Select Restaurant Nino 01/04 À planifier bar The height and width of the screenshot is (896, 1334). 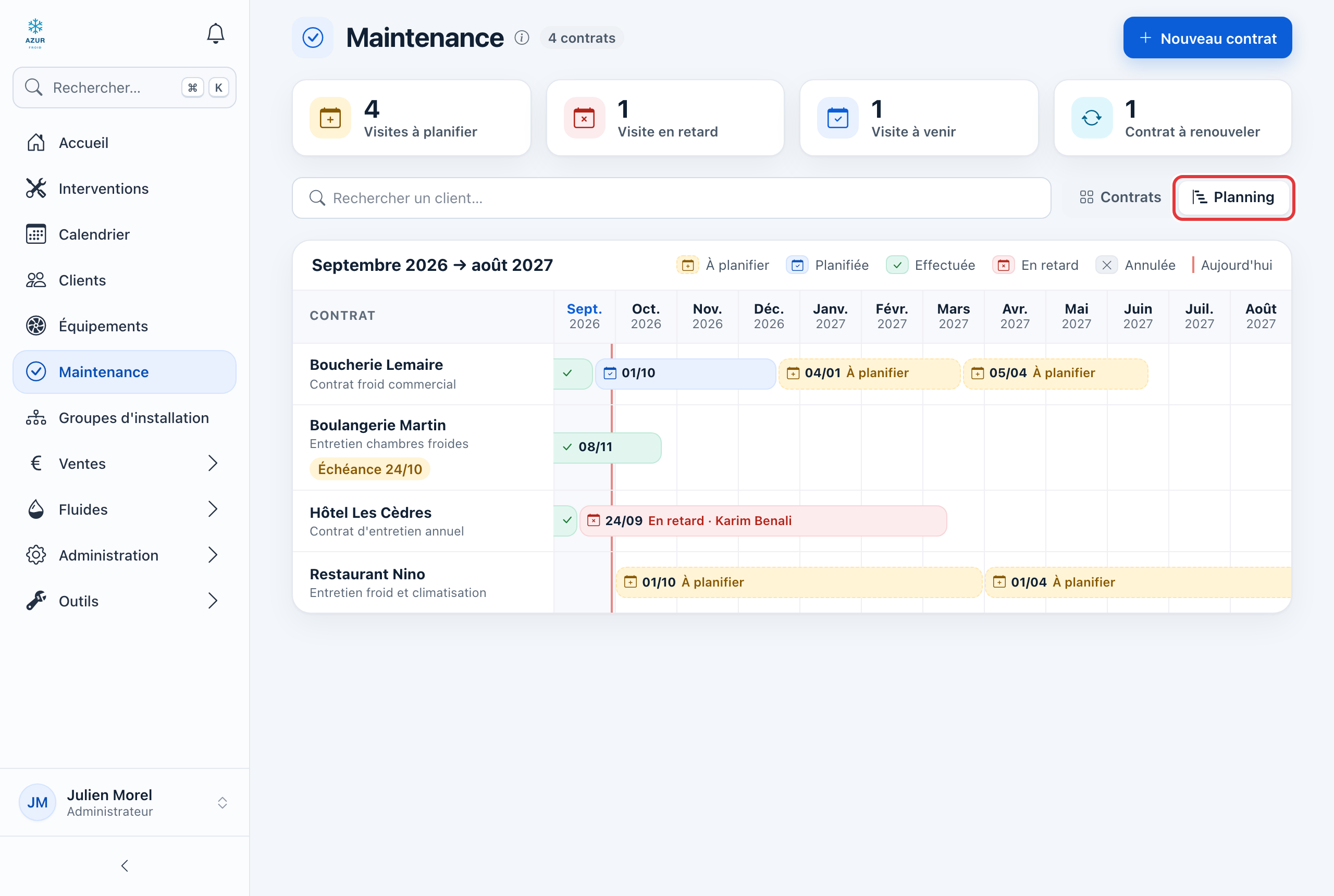tap(1138, 582)
